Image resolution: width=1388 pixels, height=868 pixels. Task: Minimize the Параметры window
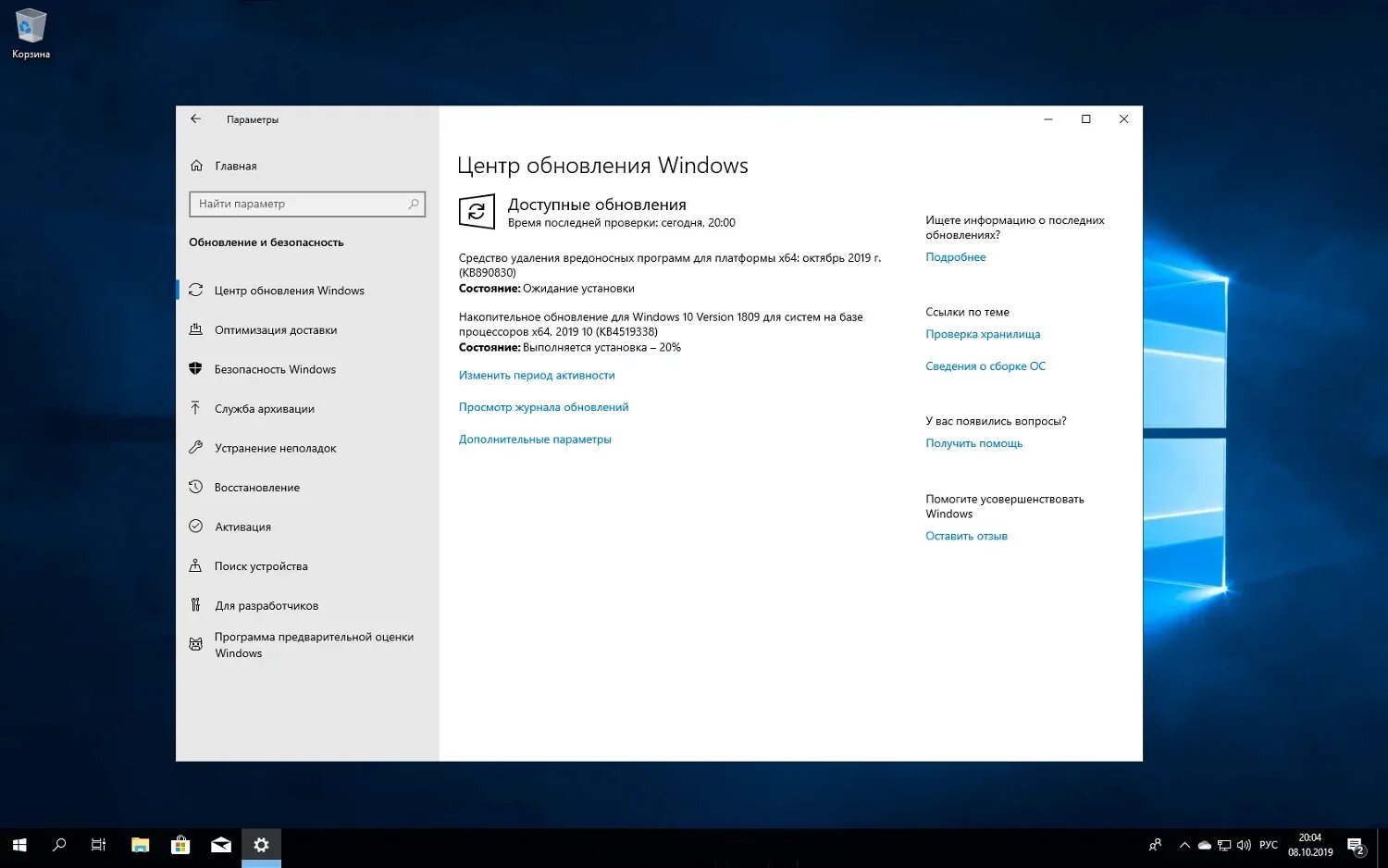(1048, 119)
